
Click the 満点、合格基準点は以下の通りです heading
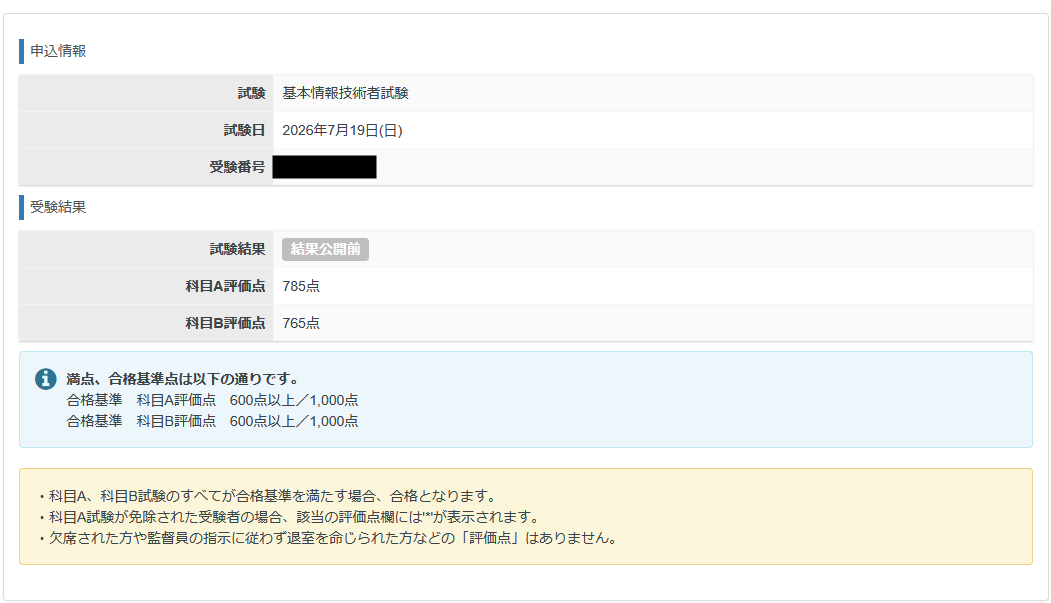click(182, 379)
